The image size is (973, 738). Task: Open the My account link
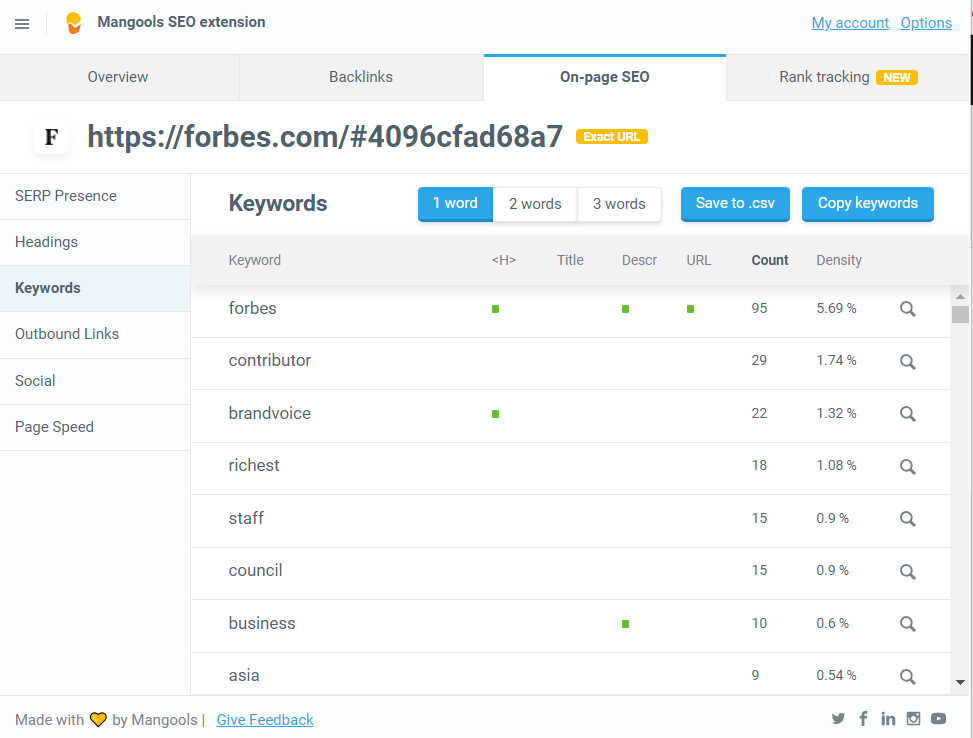pyautogui.click(x=850, y=23)
